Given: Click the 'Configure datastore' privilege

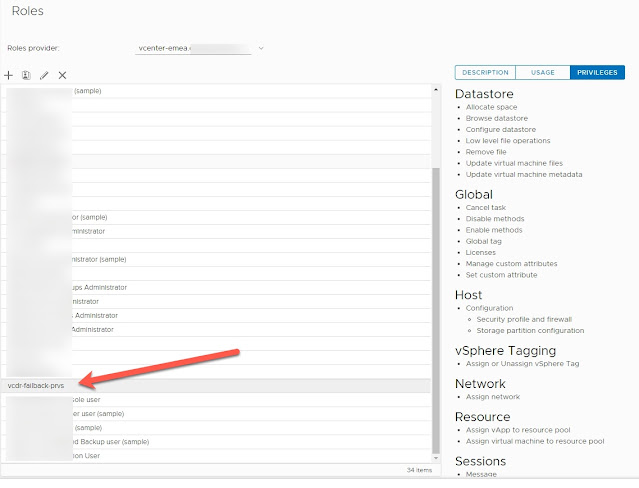Looking at the screenshot, I should coord(501,129).
